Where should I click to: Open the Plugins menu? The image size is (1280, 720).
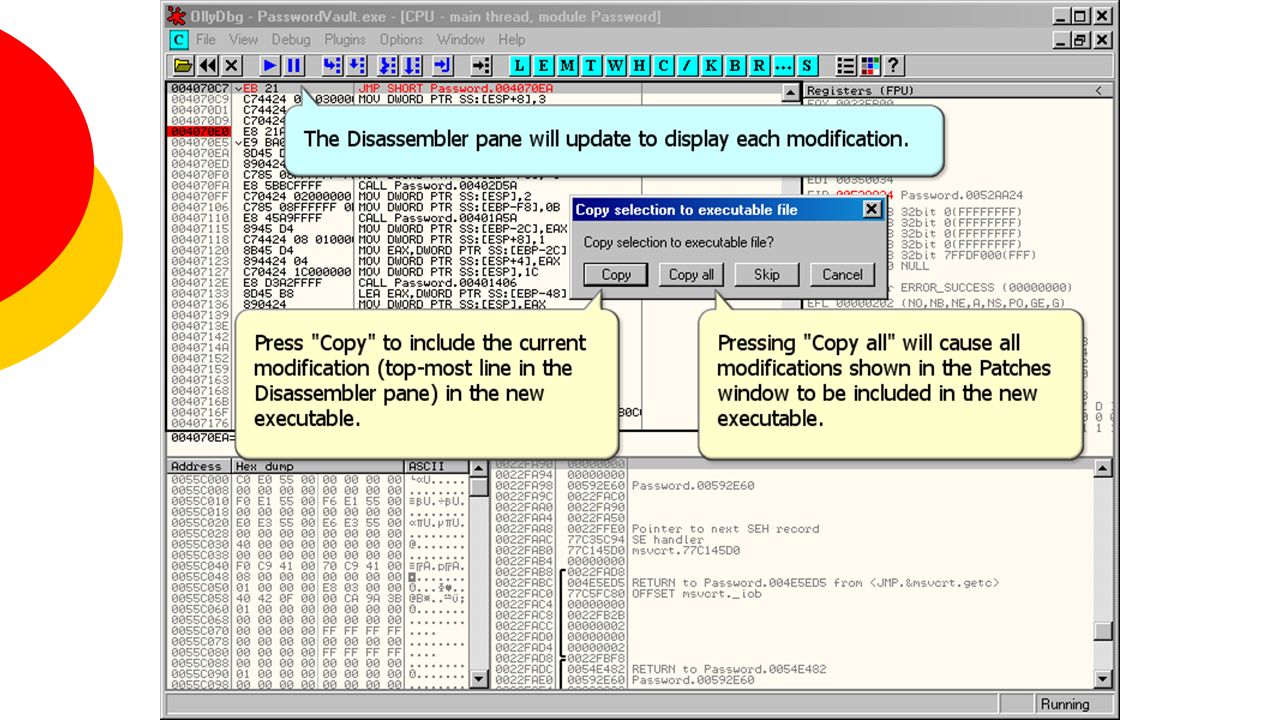point(345,40)
